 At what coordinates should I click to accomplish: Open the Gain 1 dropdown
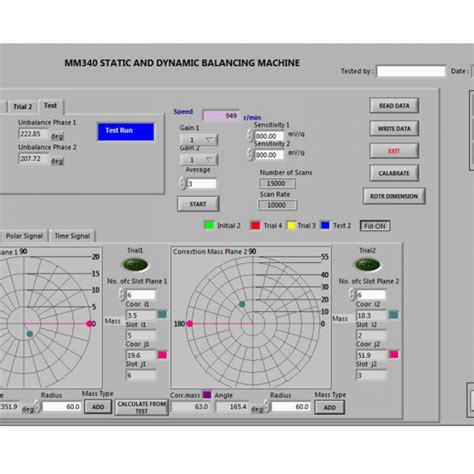click(x=199, y=140)
